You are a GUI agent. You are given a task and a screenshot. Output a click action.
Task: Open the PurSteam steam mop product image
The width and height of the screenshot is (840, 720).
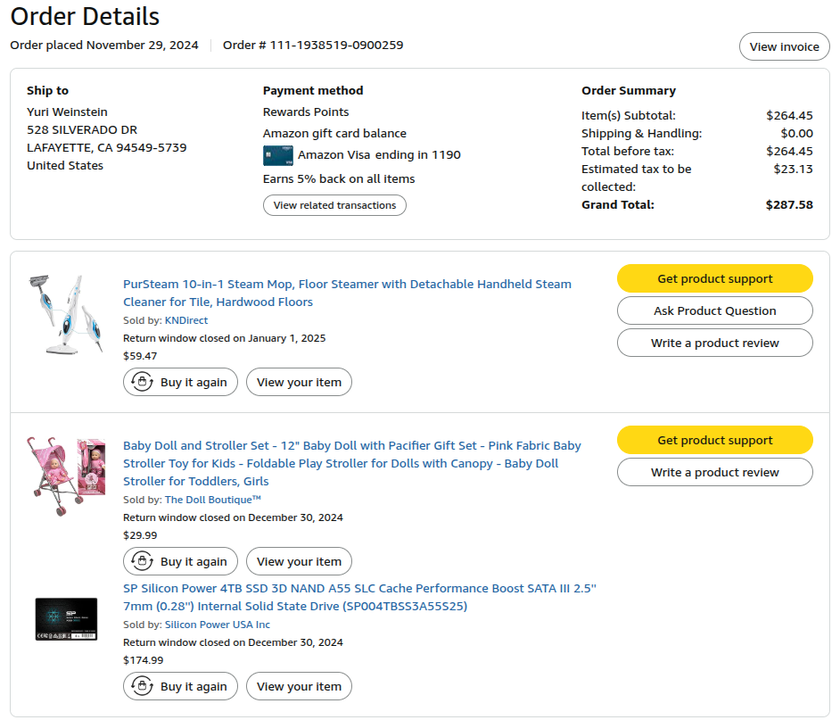coord(66,314)
